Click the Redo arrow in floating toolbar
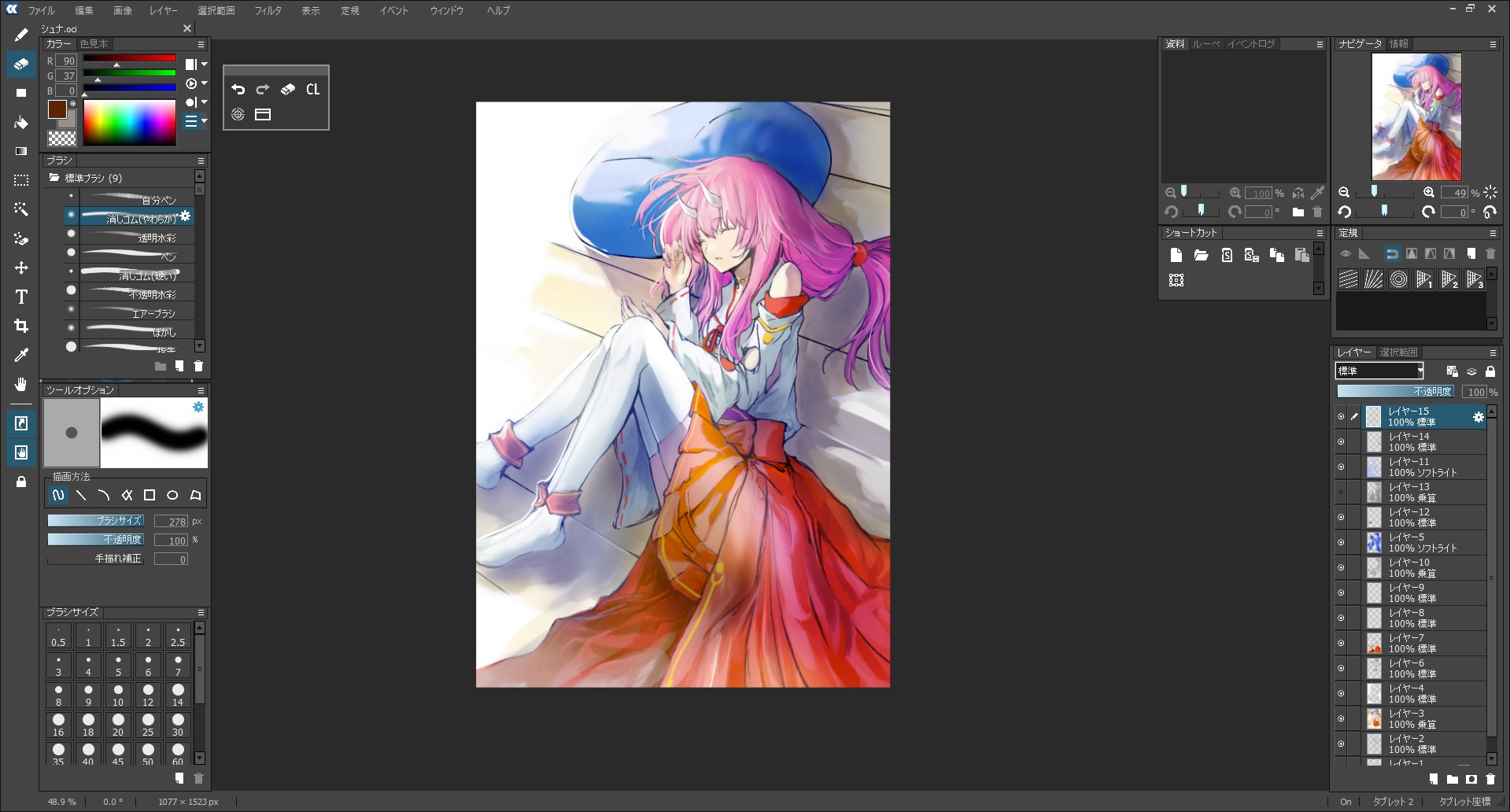Viewport: 1510px width, 812px height. coord(263,90)
